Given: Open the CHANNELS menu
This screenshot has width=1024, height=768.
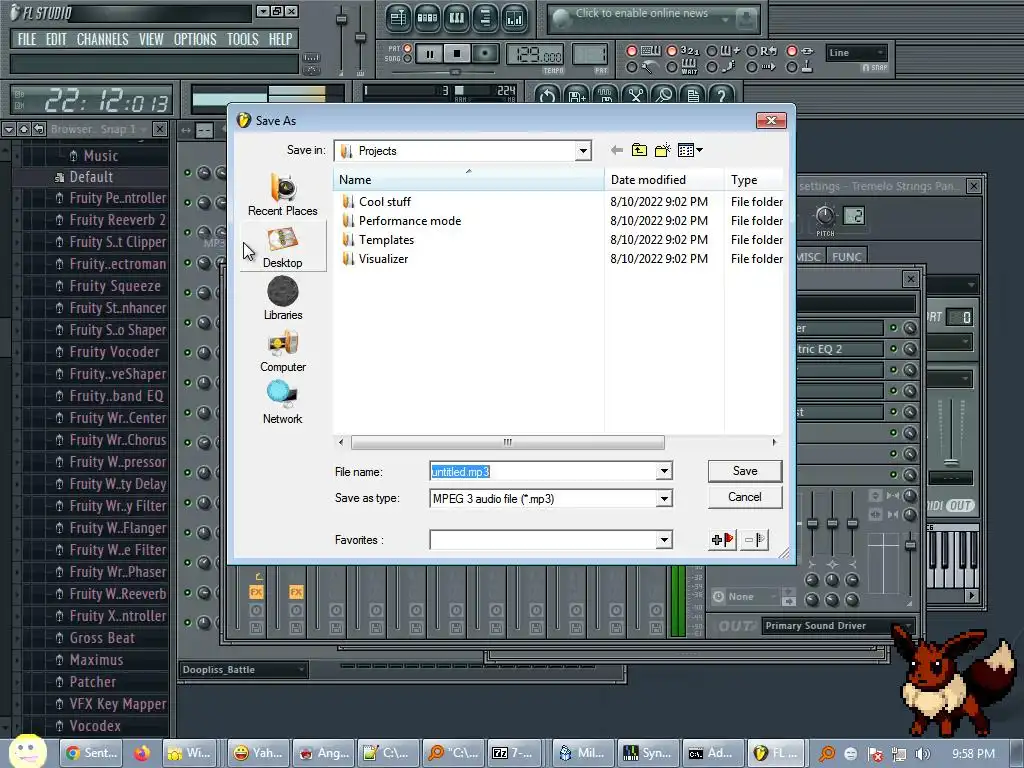Looking at the screenshot, I should point(103,39).
